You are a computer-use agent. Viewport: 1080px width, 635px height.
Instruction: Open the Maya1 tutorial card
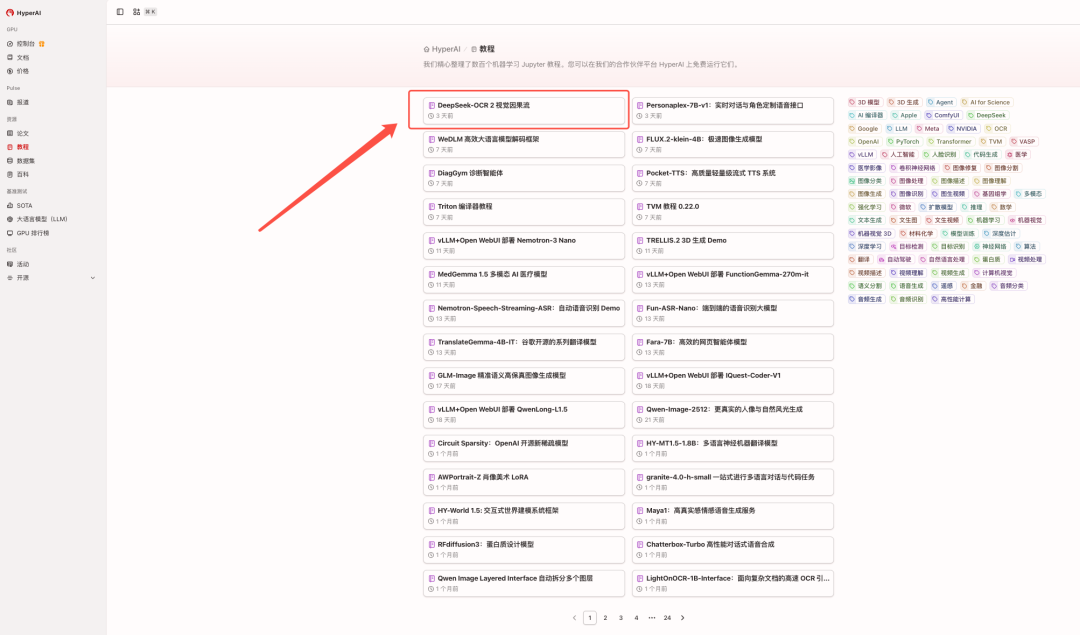tap(733, 515)
